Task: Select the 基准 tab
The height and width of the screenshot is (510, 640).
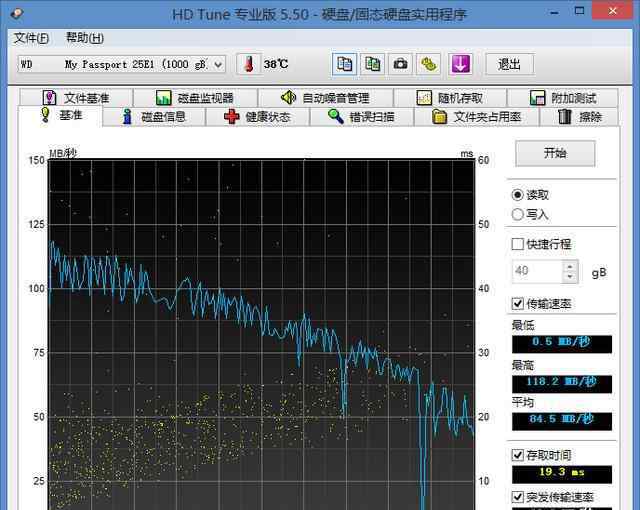Action: point(60,116)
